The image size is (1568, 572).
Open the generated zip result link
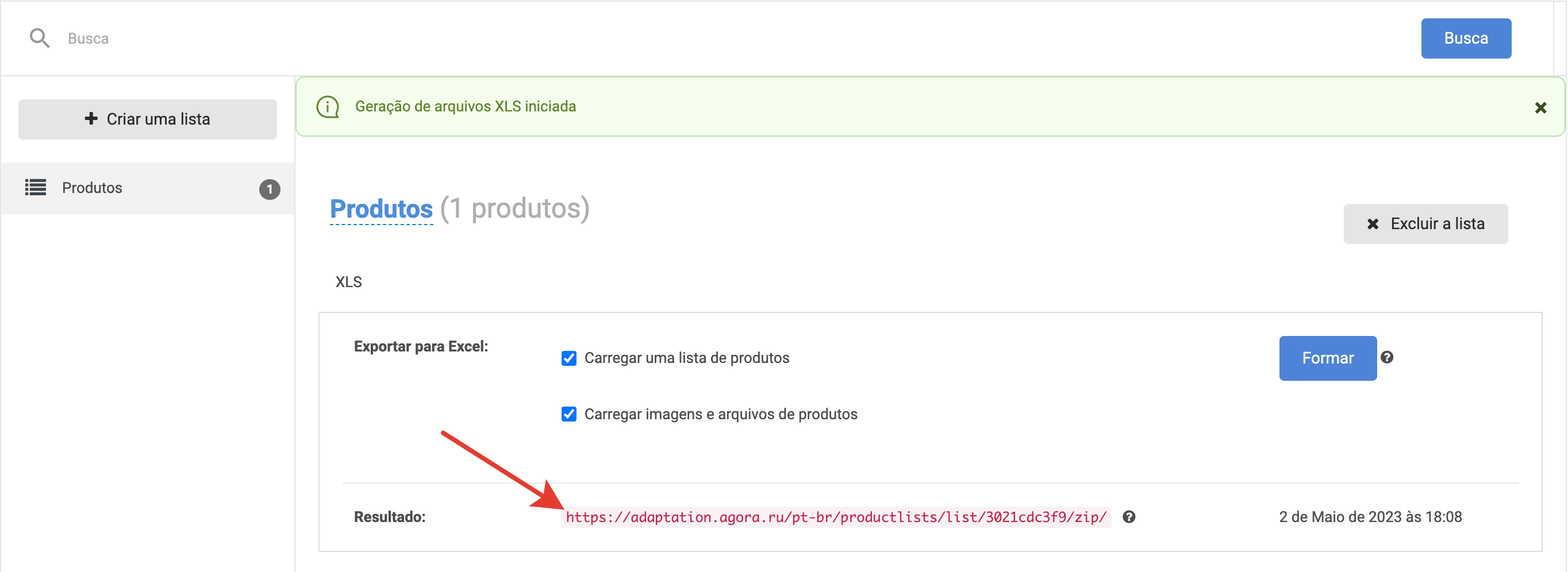[x=836, y=517]
